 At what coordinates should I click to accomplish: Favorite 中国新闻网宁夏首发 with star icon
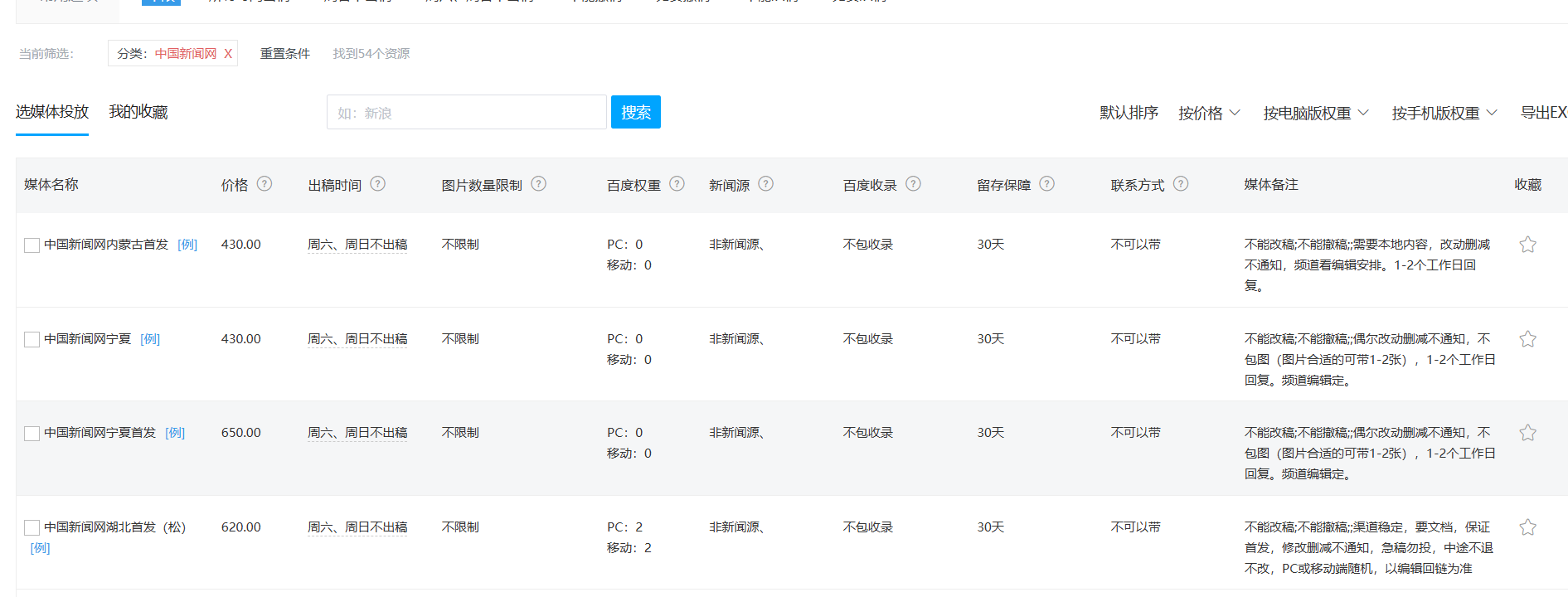(1528, 433)
